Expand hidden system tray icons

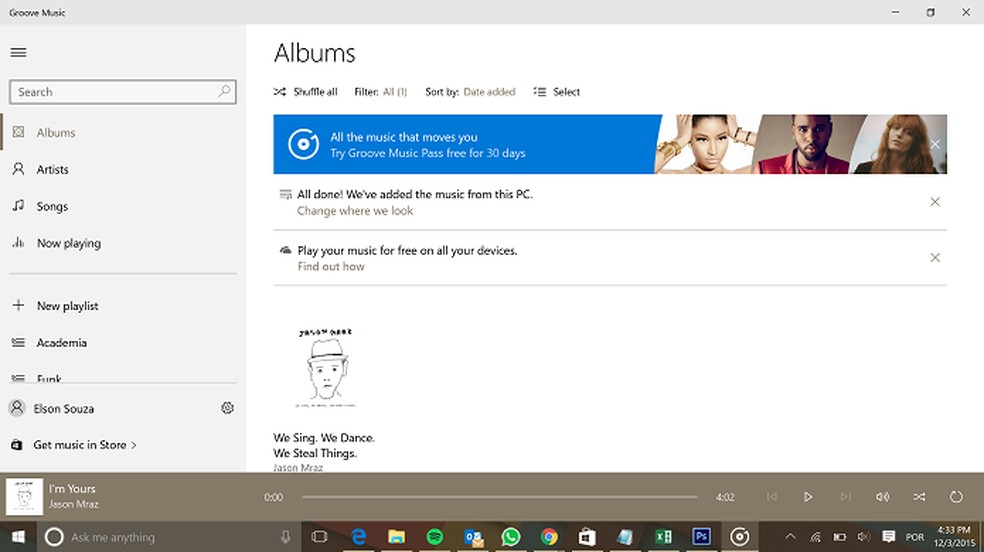click(790, 537)
